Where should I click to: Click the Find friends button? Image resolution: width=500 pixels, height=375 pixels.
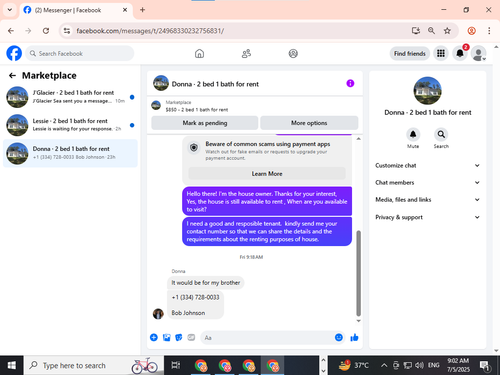410,53
